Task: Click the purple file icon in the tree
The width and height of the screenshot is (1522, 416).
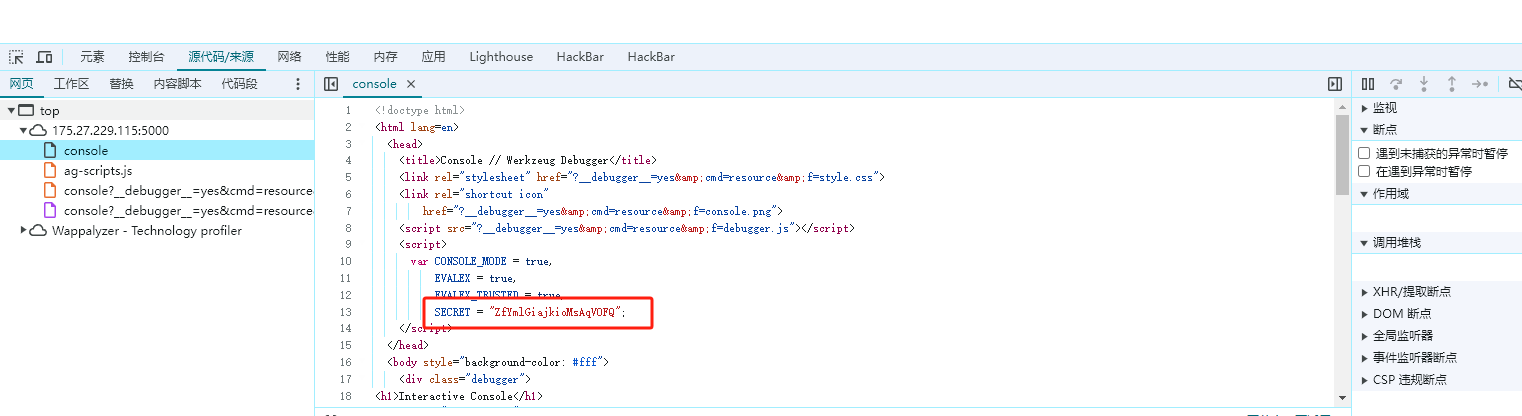Action: click(x=49, y=211)
